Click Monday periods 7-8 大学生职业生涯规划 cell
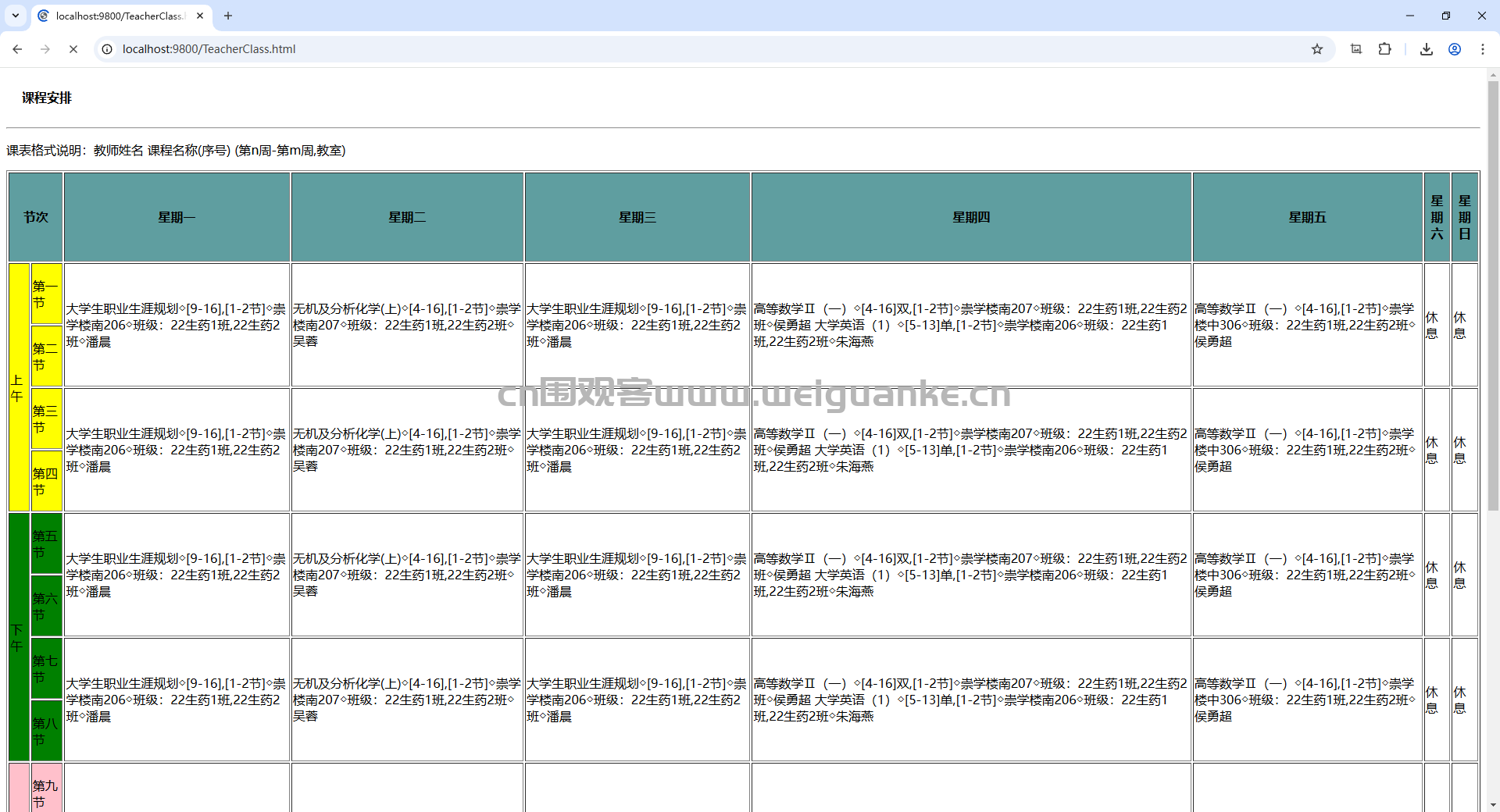The height and width of the screenshot is (812, 1500). tap(177, 700)
